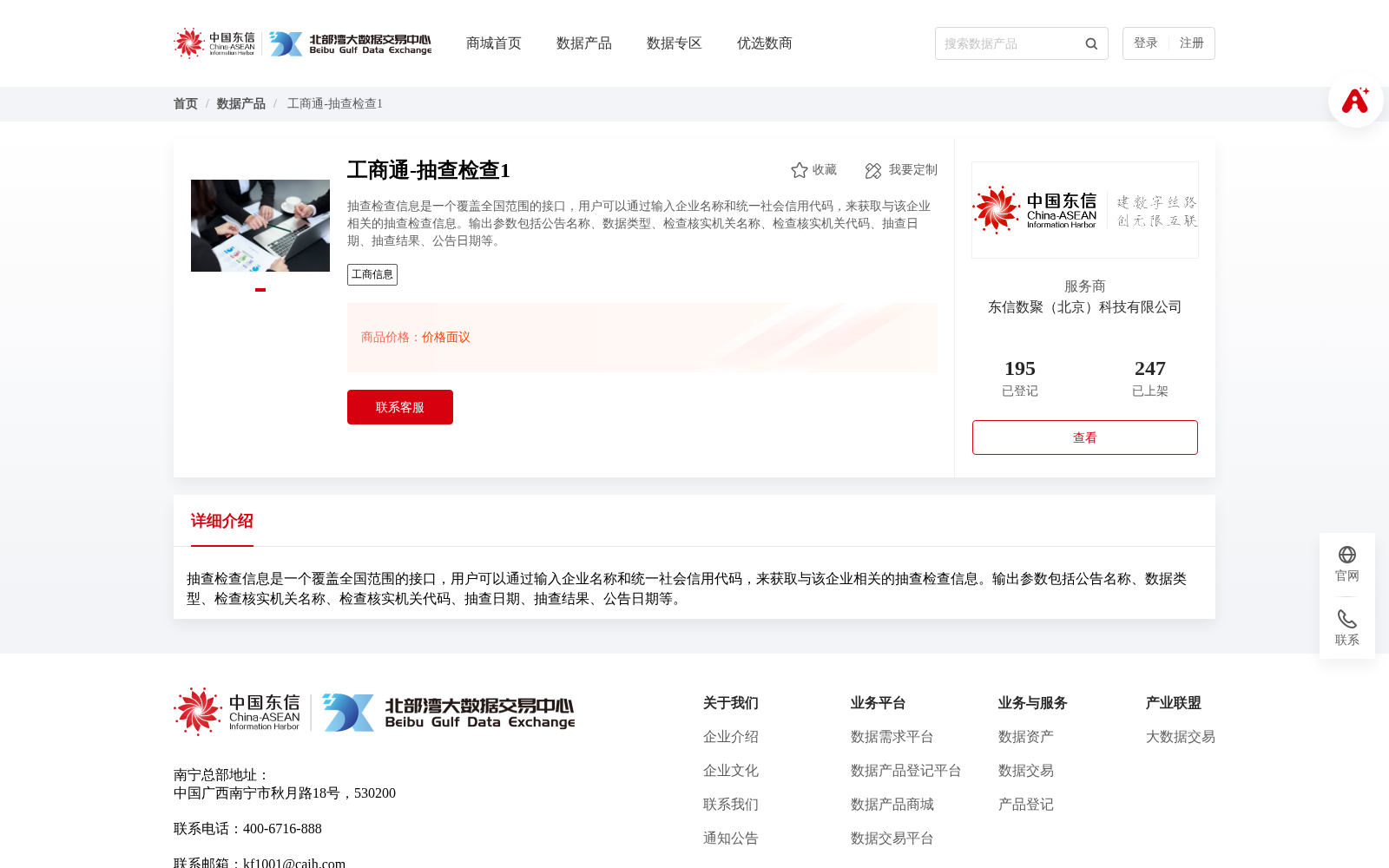Screen dimensions: 1389x868
Task: Click the footer Beibu Gulf Data Exchange logo
Action: click(x=448, y=712)
